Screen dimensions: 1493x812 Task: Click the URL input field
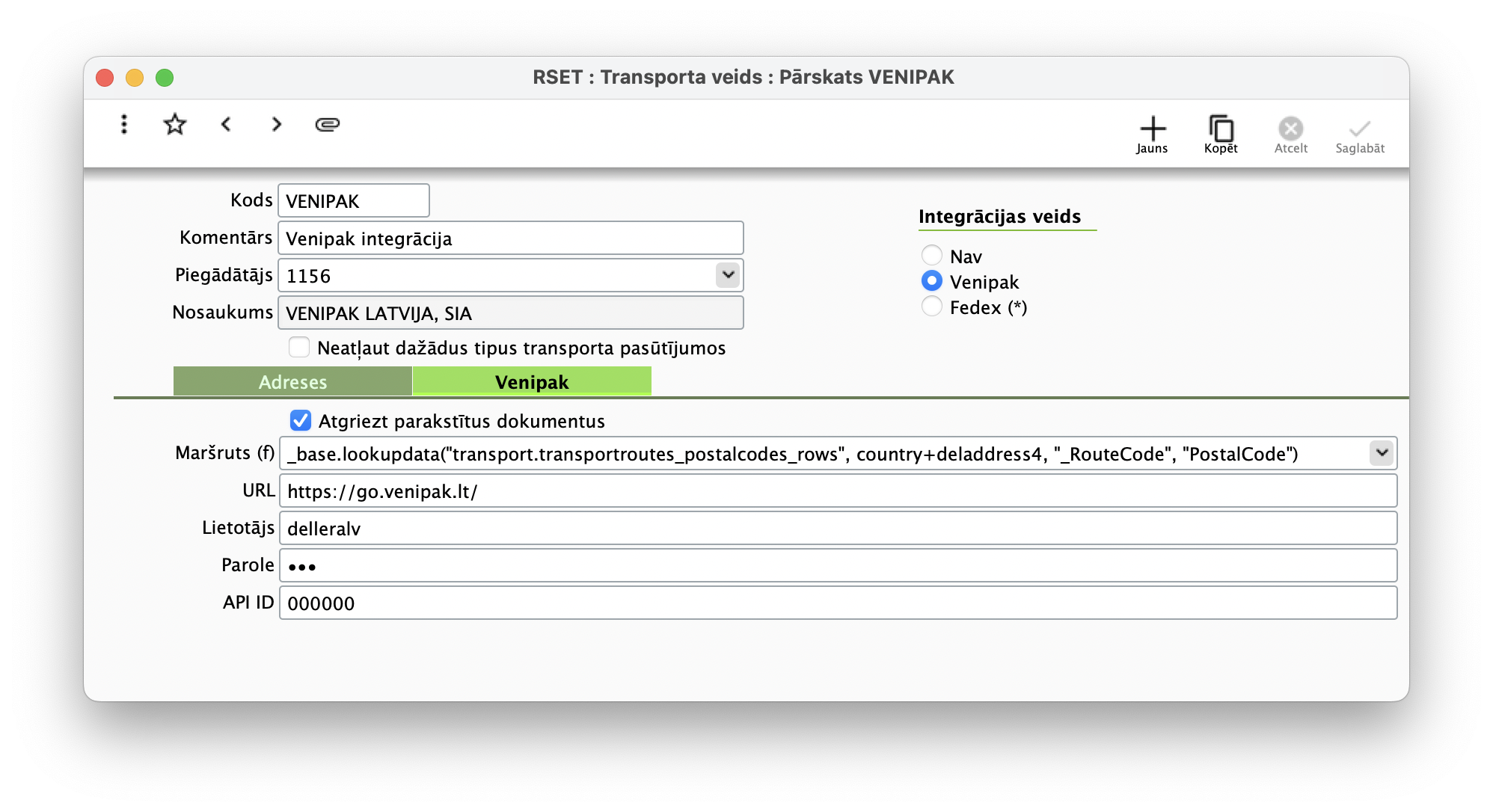pos(838,491)
